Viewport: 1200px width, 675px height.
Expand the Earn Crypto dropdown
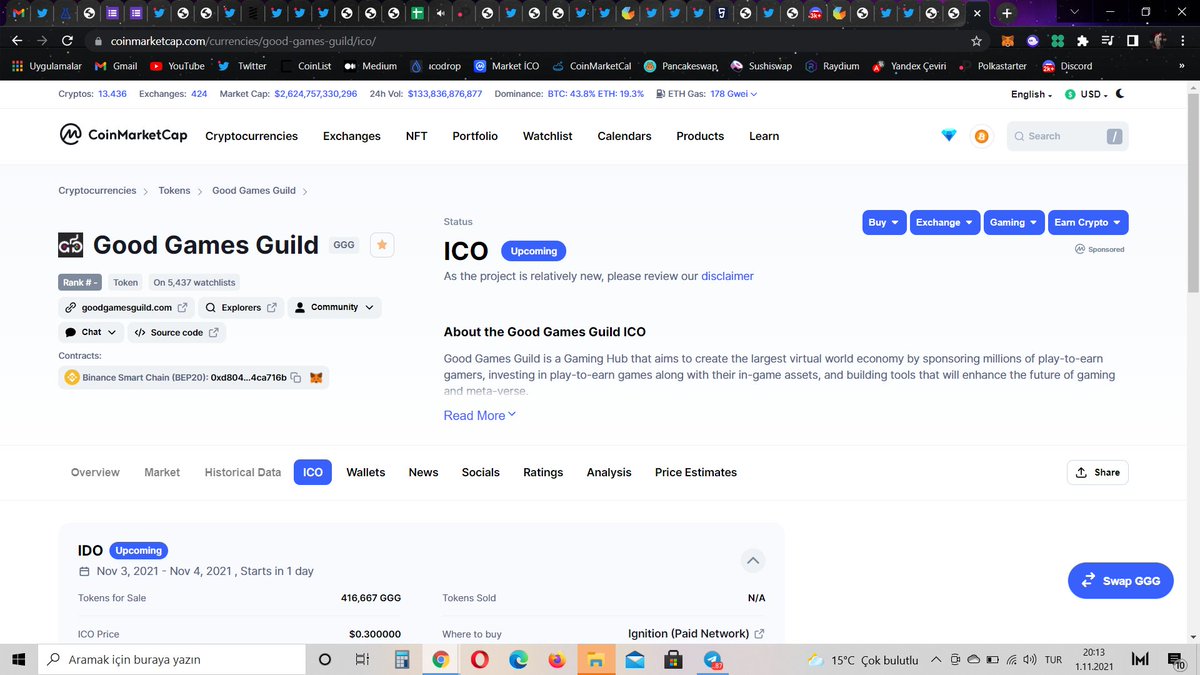point(1087,222)
